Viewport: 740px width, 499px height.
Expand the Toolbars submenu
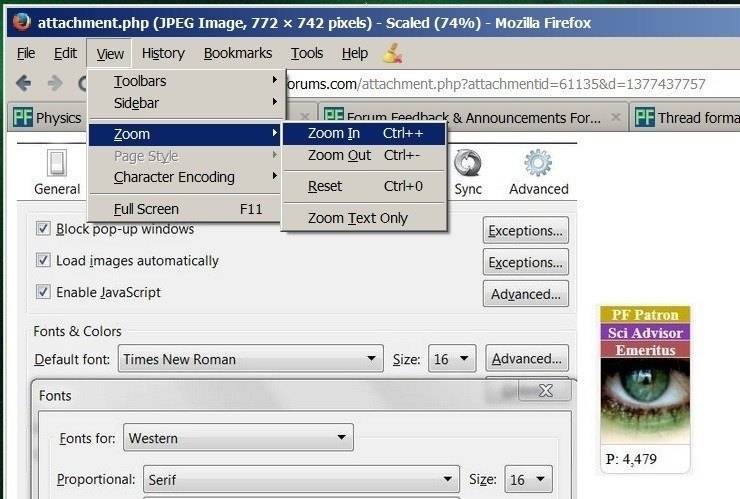187,81
